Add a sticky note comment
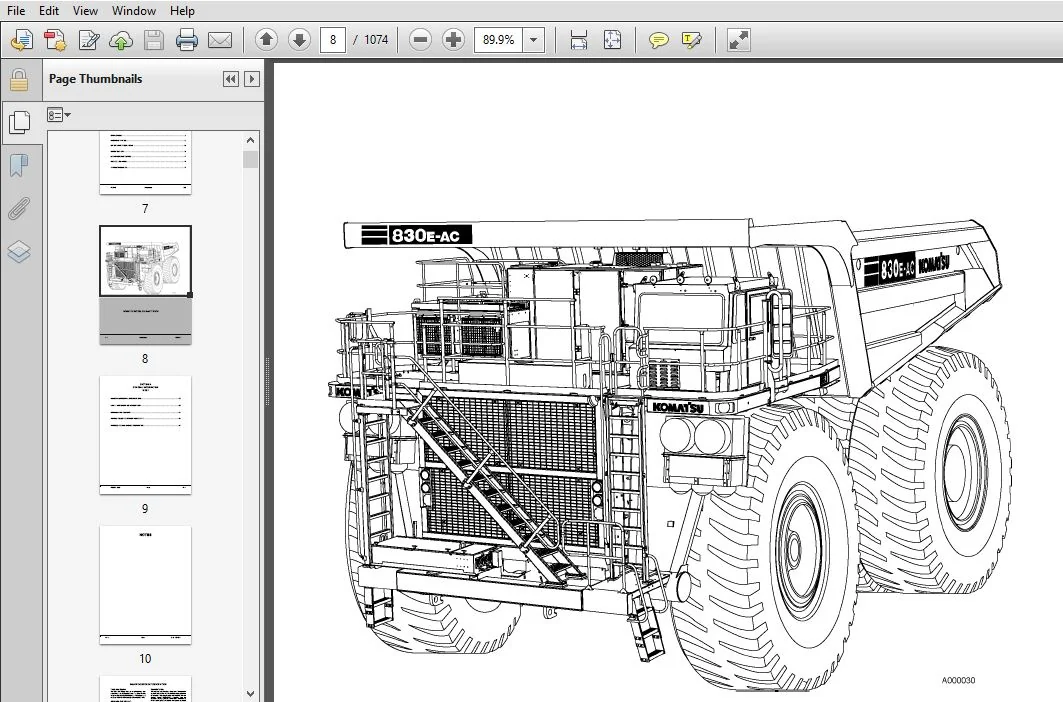Screen dimensions: 1063x702 pyautogui.click(x=658, y=40)
